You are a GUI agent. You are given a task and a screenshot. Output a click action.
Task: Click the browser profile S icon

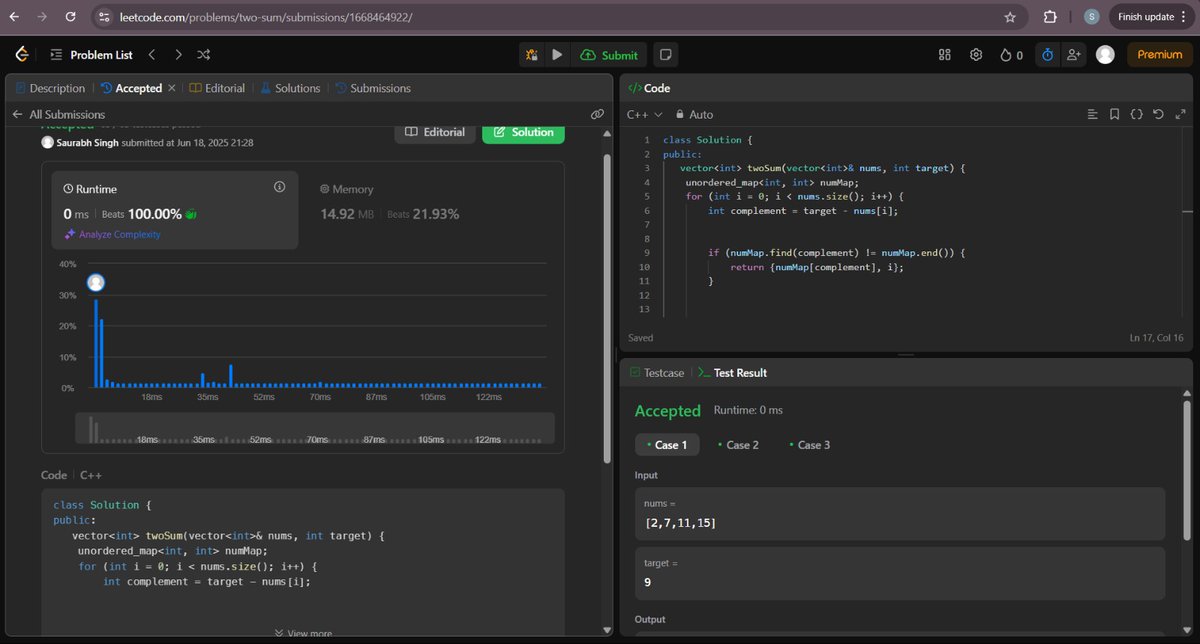click(x=1091, y=16)
